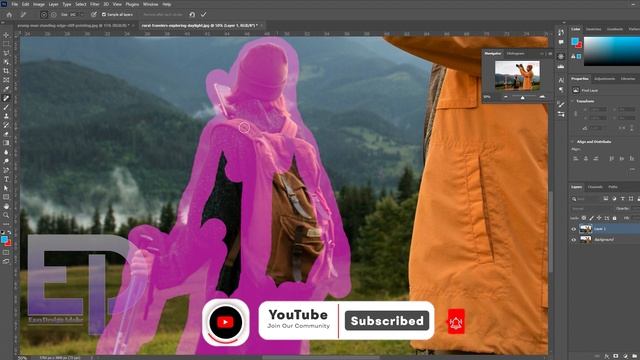Toggle lock image pixels (brush) icon
This screenshot has width=640, height=360.
pos(591,218)
